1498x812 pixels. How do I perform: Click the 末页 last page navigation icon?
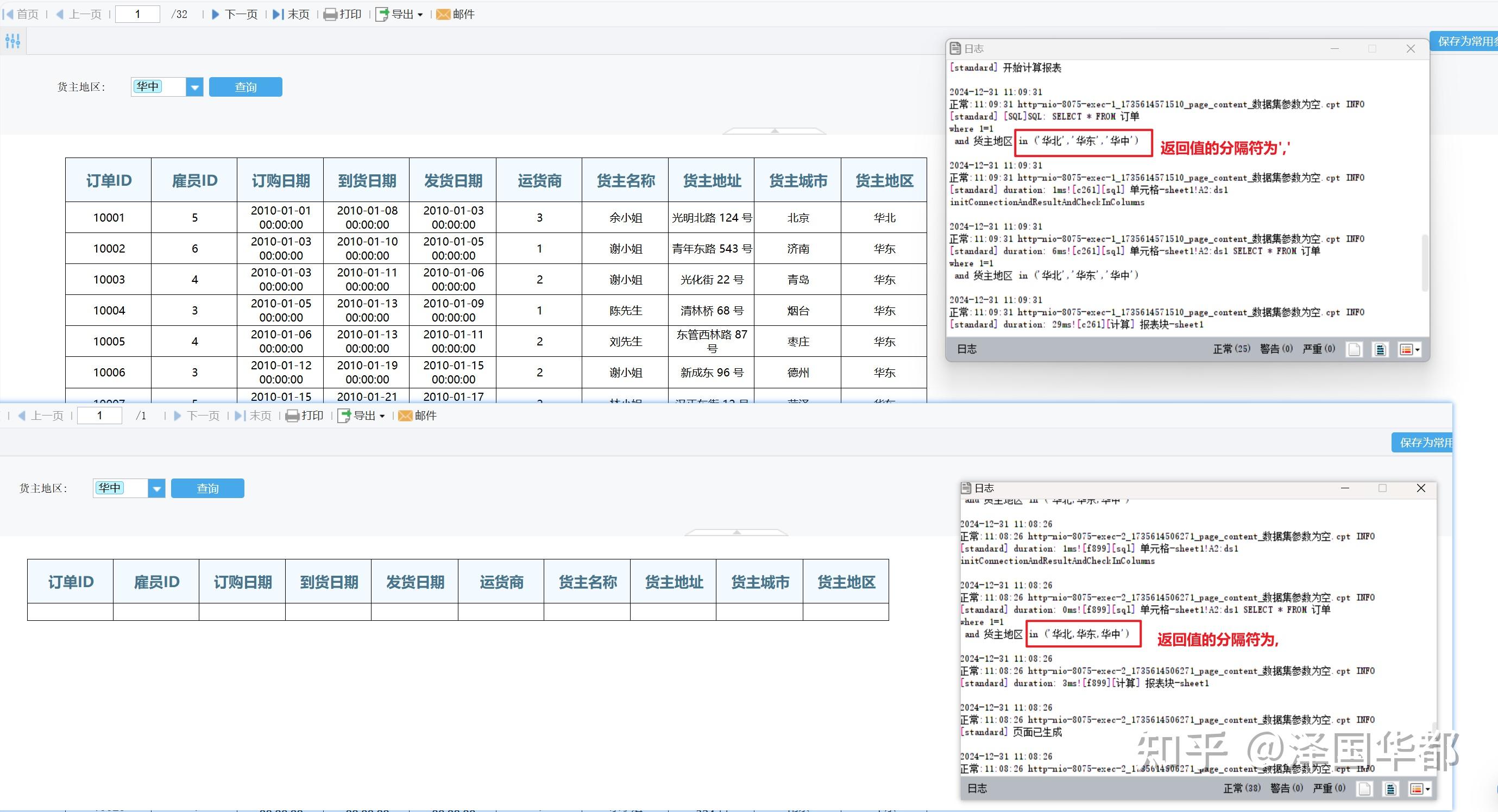pyautogui.click(x=277, y=14)
